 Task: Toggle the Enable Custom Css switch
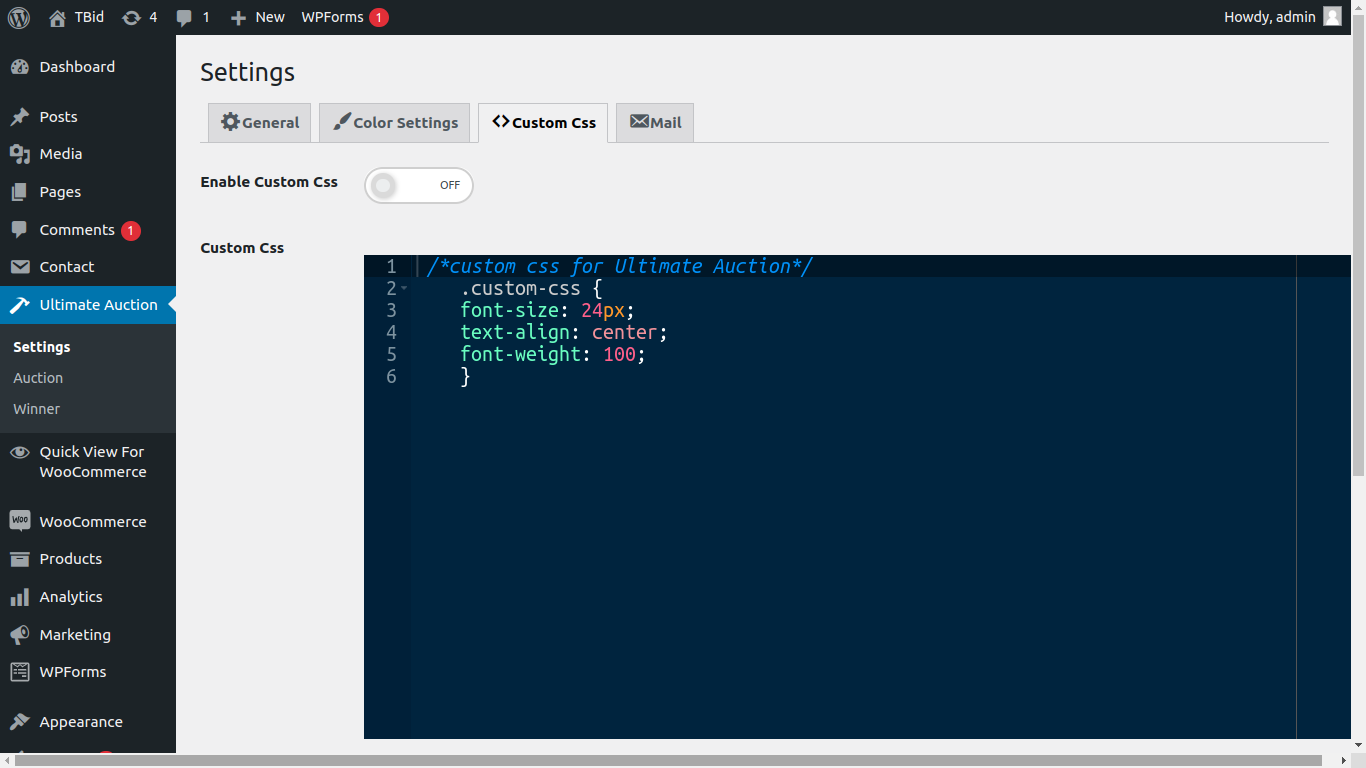point(418,185)
